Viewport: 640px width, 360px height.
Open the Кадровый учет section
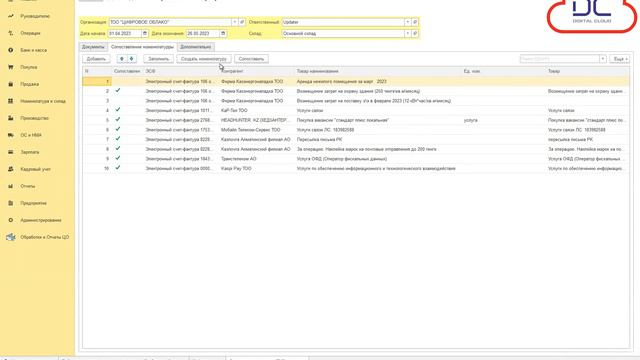click(x=36, y=169)
